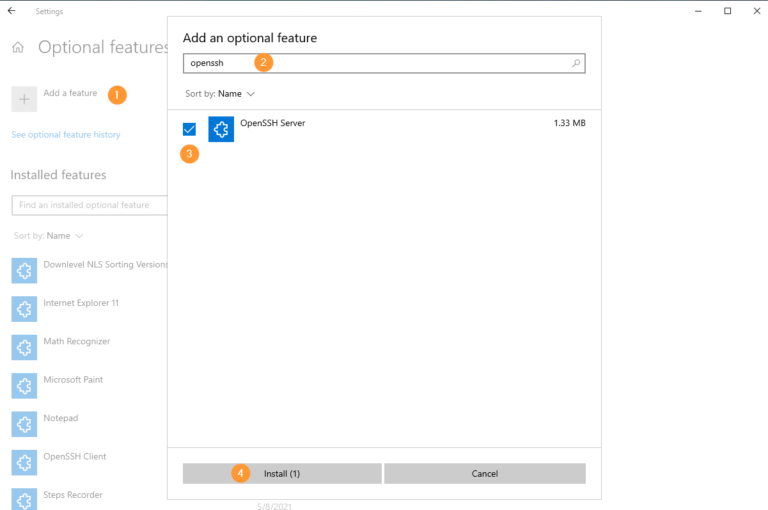
Task: Click the plus icon for Add a feature
Action: coord(24,99)
